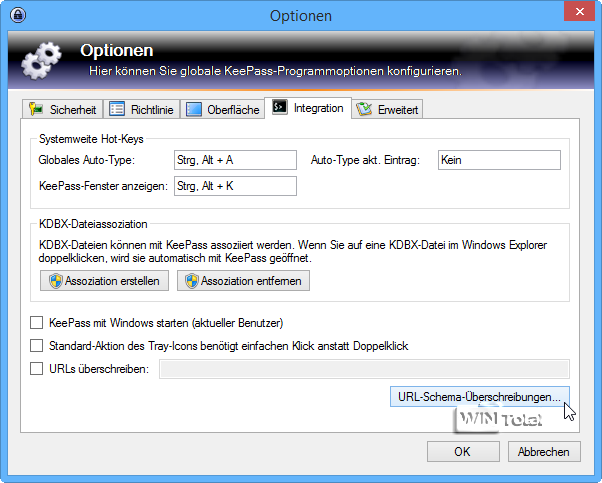The width and height of the screenshot is (602, 483).
Task: Click the Assoziation erstellen button
Action: (x=104, y=281)
